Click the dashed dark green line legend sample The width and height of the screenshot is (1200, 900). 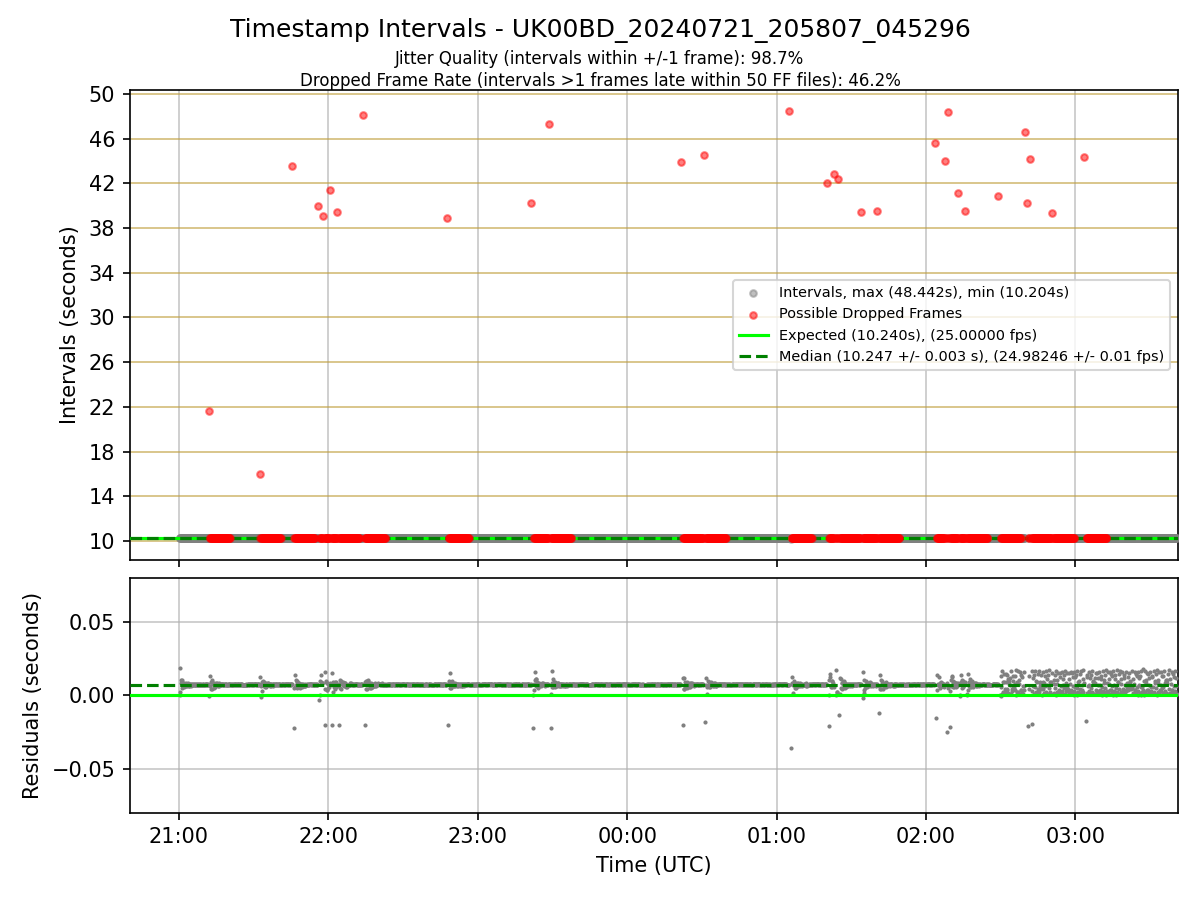(754, 356)
